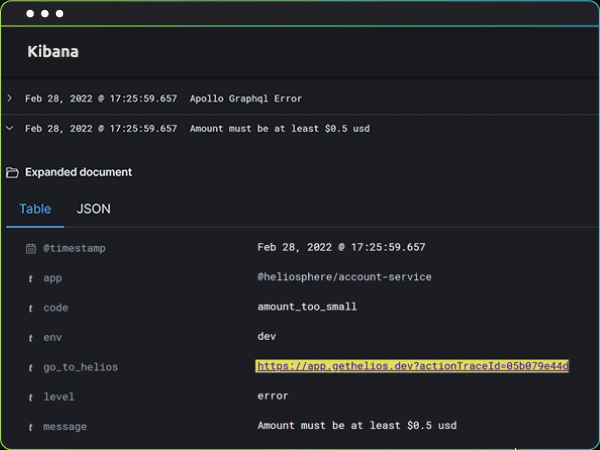The height and width of the screenshot is (450, 600).
Task: Click the text type icon for app field
Action: click(x=31, y=278)
